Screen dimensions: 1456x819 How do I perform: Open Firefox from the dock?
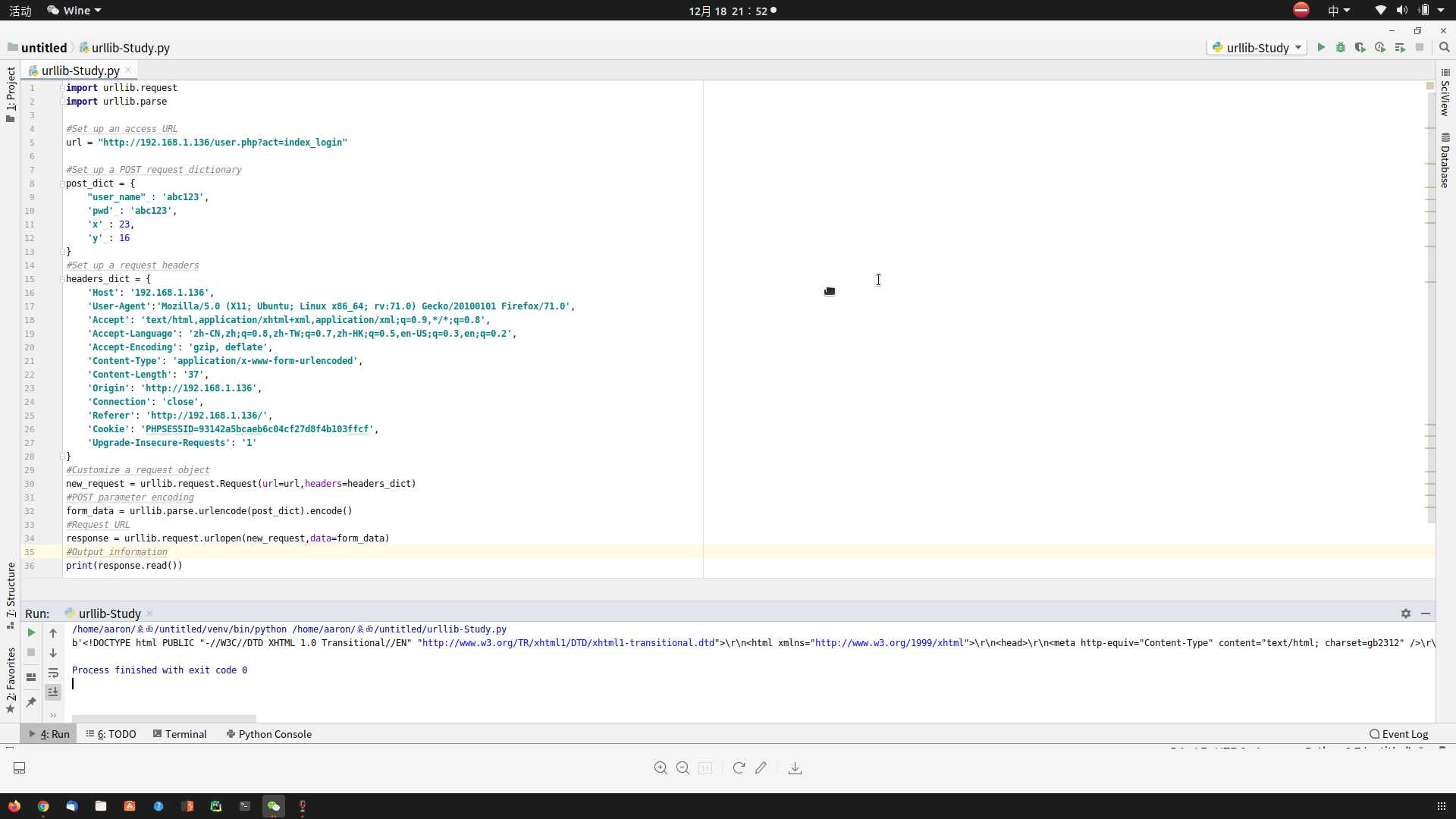click(14, 806)
